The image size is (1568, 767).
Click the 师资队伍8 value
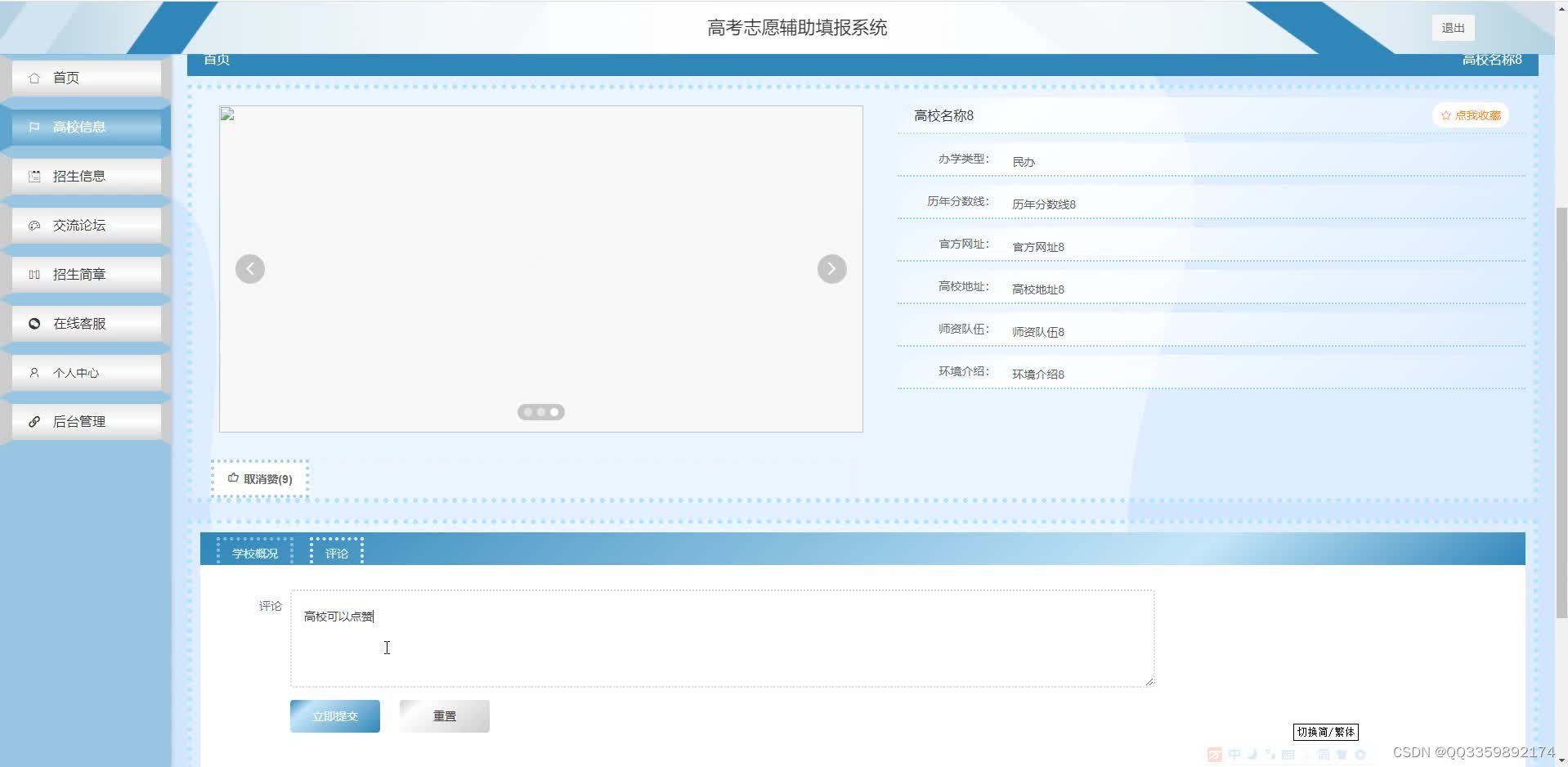pyautogui.click(x=1038, y=332)
